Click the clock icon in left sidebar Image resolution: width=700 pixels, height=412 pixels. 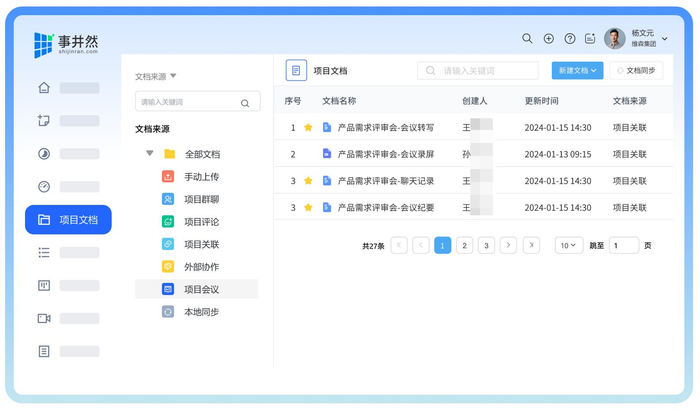point(43,187)
